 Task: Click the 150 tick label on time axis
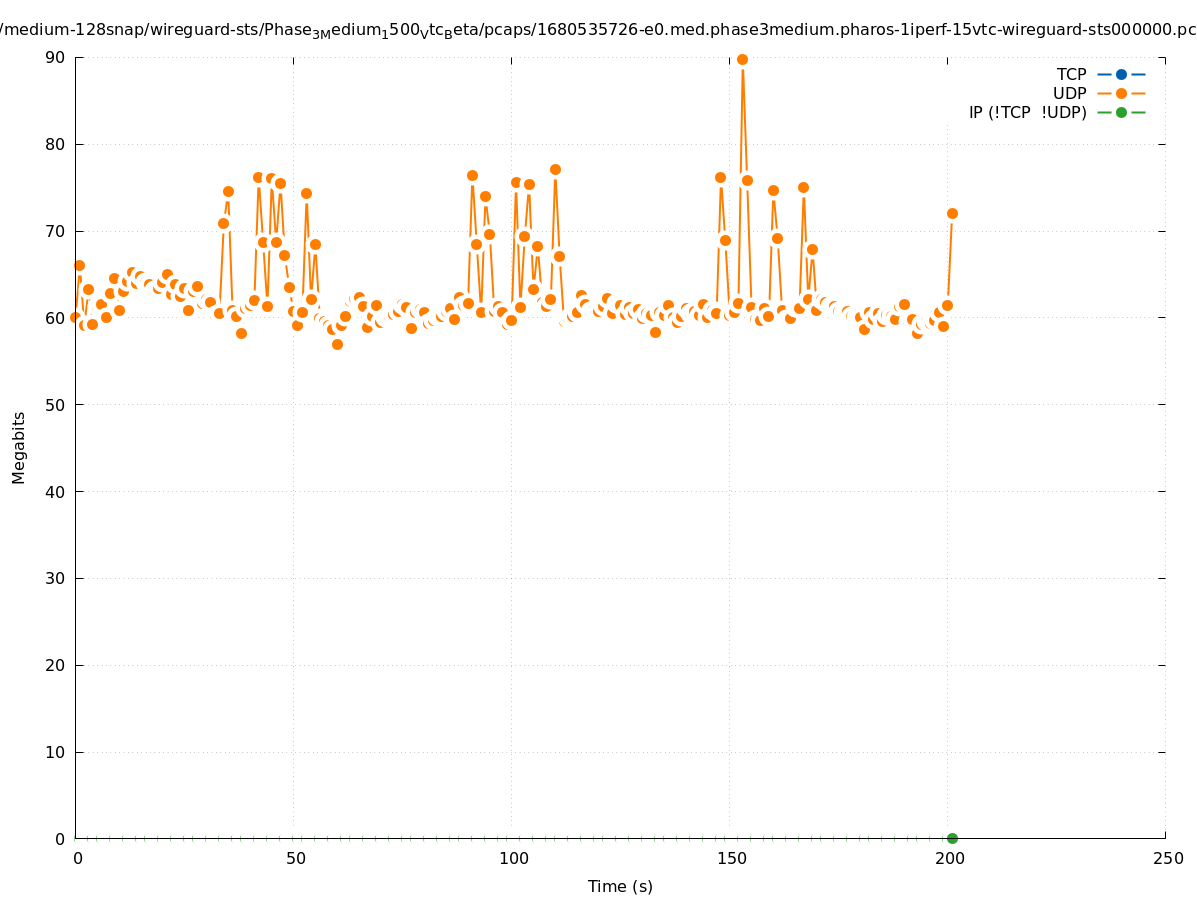(x=731, y=859)
